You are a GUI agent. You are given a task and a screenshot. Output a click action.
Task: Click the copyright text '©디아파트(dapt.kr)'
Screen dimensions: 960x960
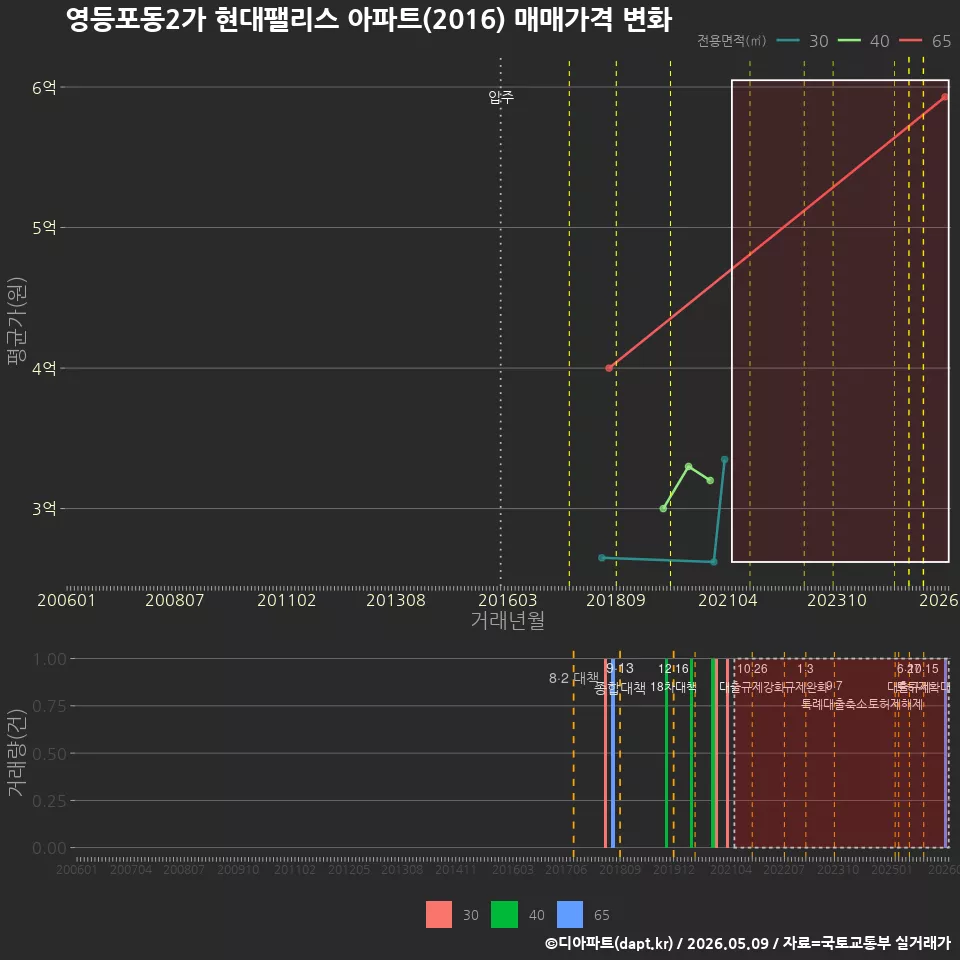click(x=609, y=943)
